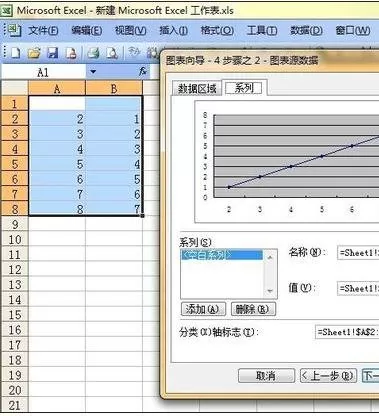This screenshot has height=416, width=379.
Task: Click the Name Box showing A1
Action: tap(43, 72)
